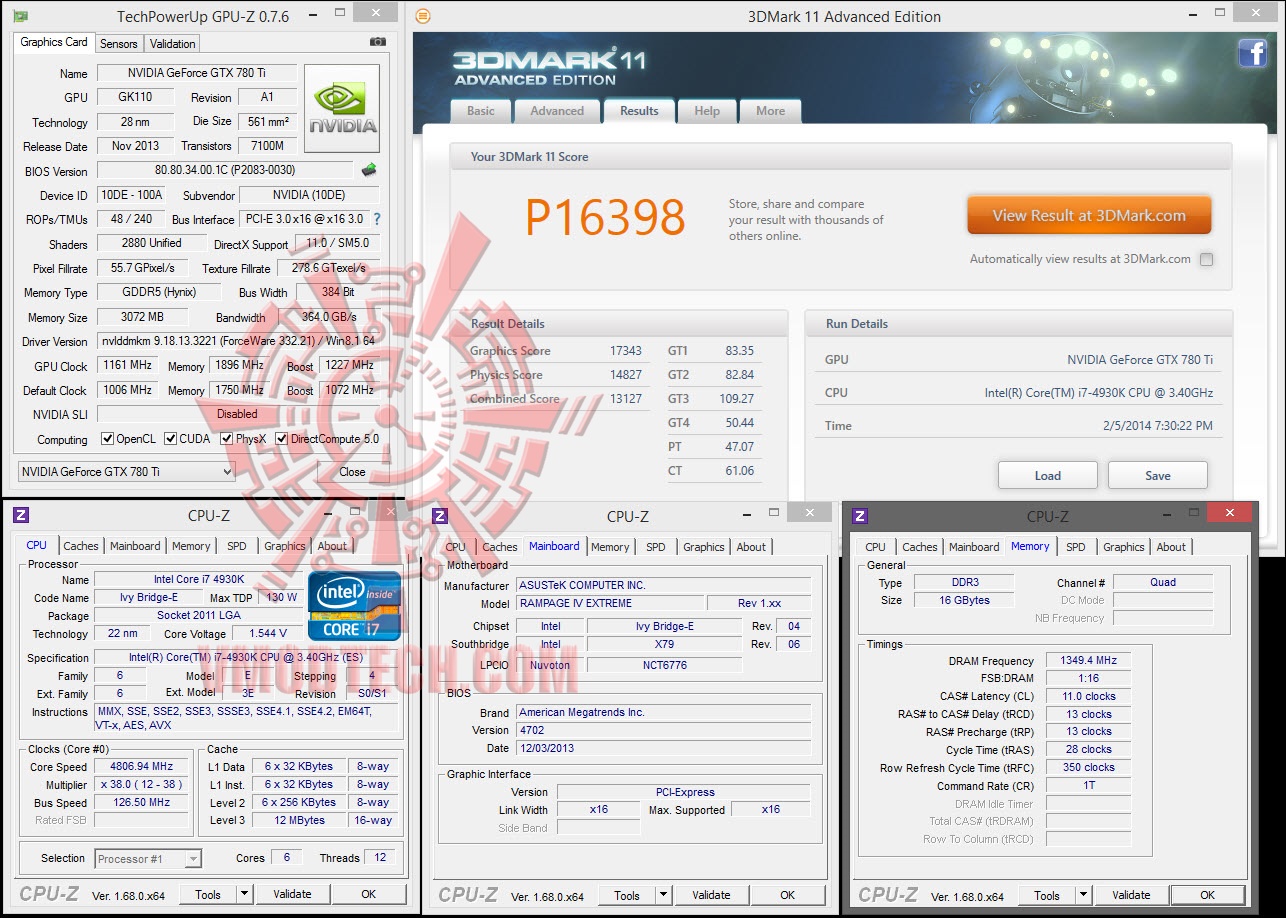Click the Core Speed value 4806.94 MHz
The image size is (1286, 918).
(143, 767)
